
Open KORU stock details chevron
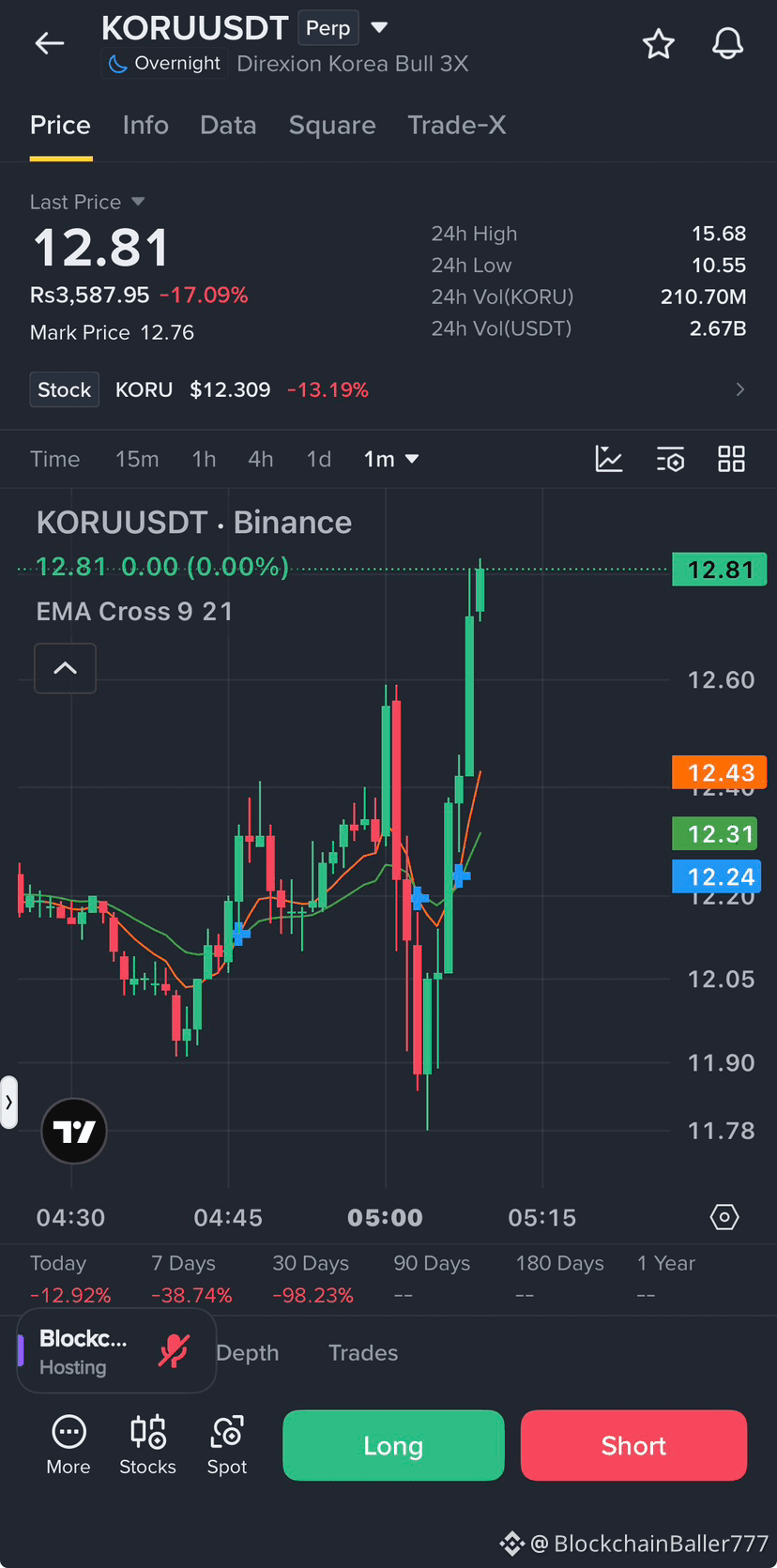[740, 389]
